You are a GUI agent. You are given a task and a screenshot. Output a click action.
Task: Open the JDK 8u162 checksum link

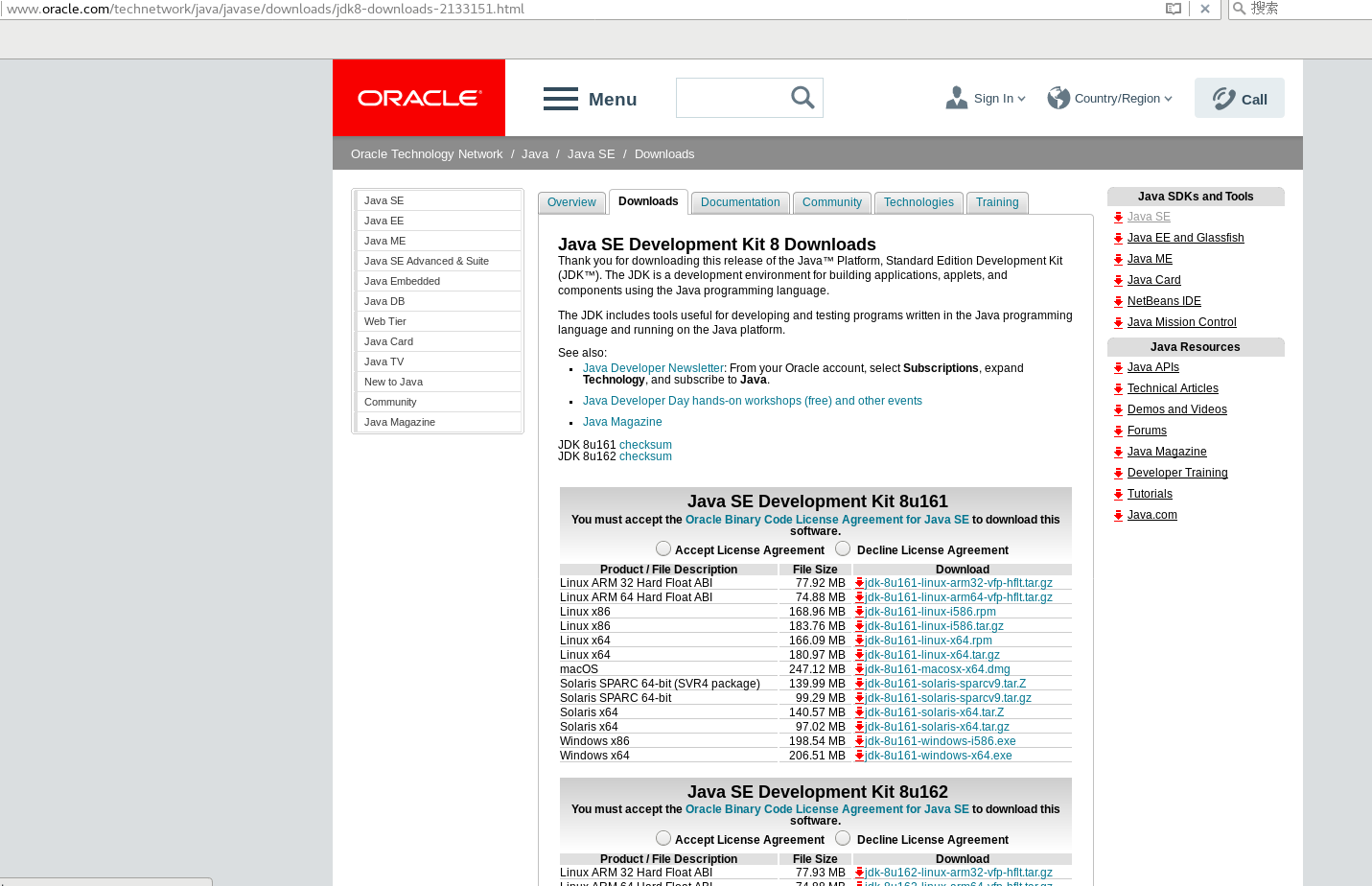pos(645,456)
